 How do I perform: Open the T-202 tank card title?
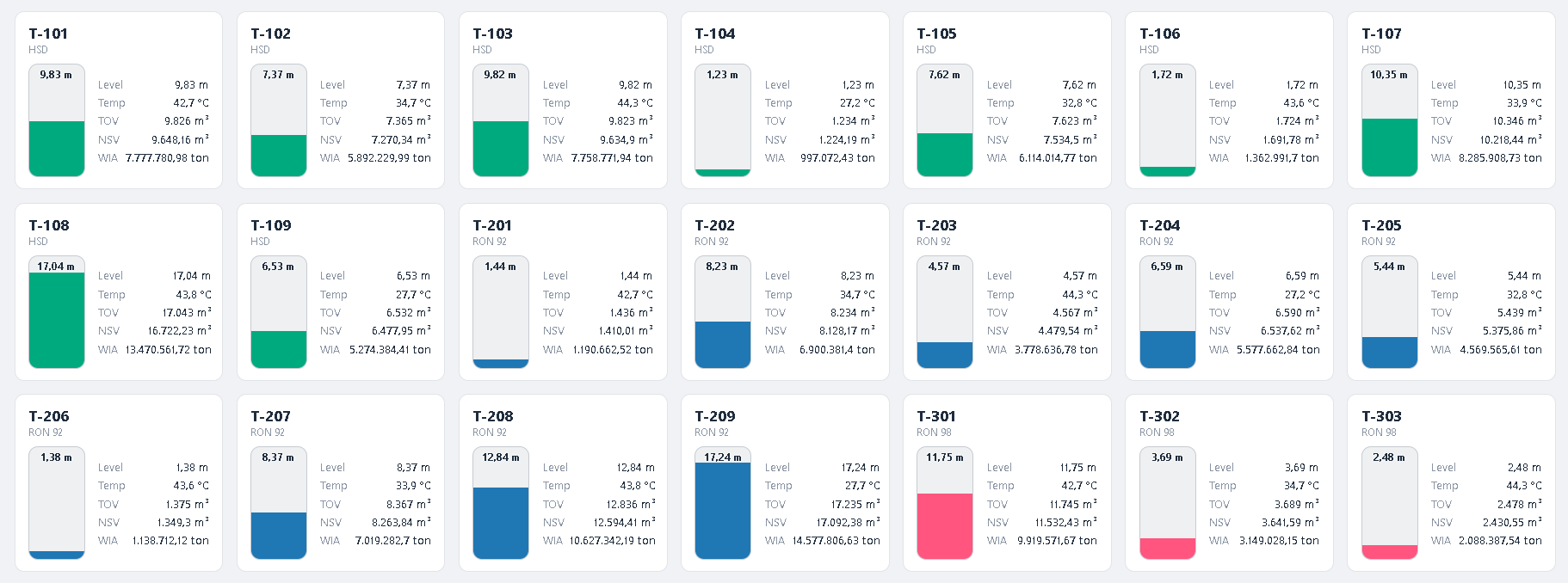715,225
